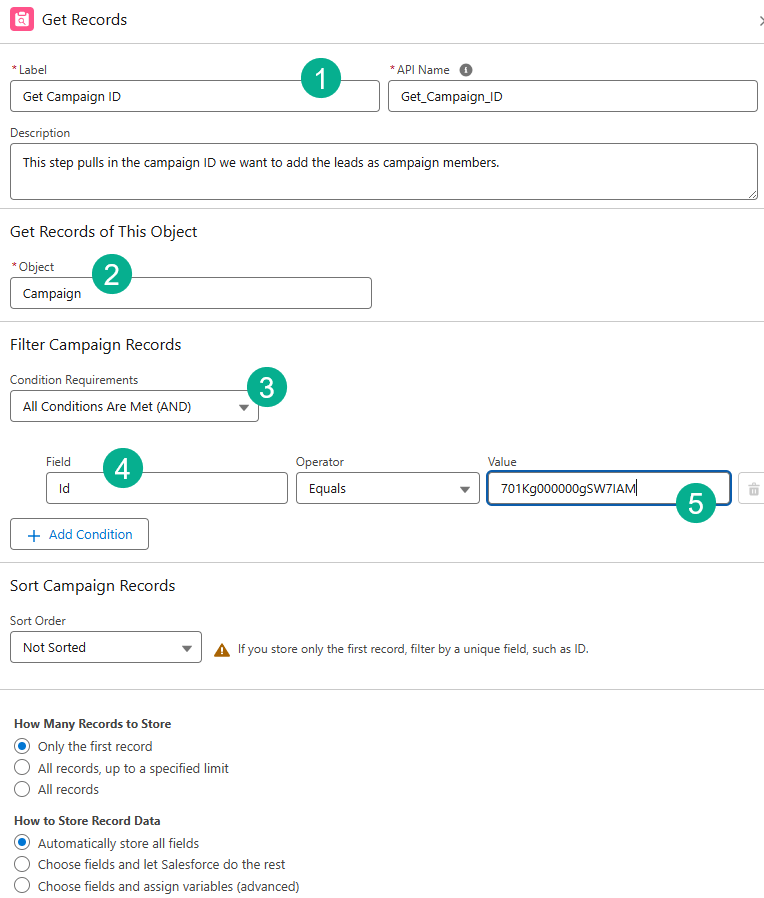Click the sort warning triangle icon
764x898 pixels.
point(222,649)
